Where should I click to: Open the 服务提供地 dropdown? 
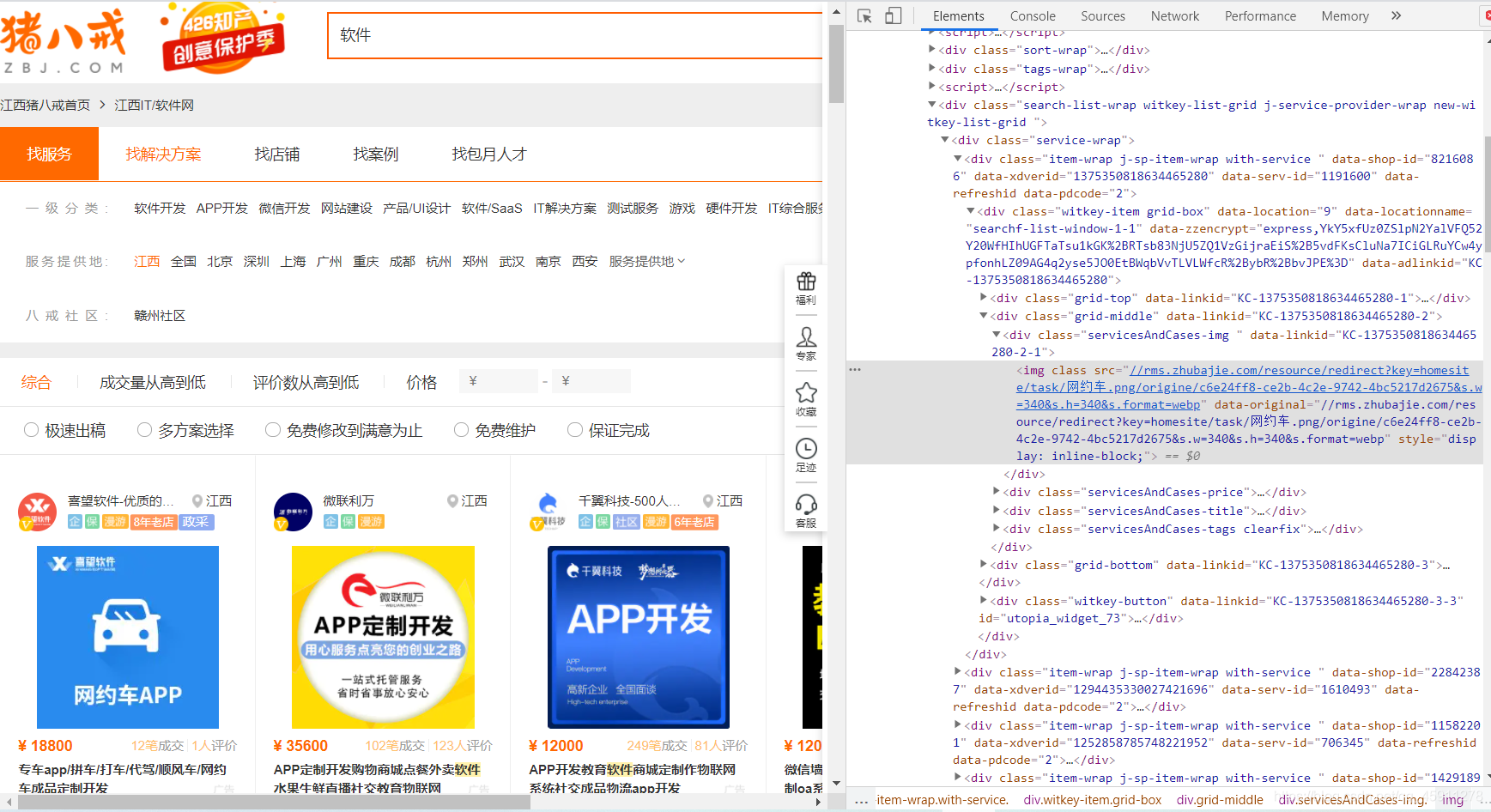(647, 261)
